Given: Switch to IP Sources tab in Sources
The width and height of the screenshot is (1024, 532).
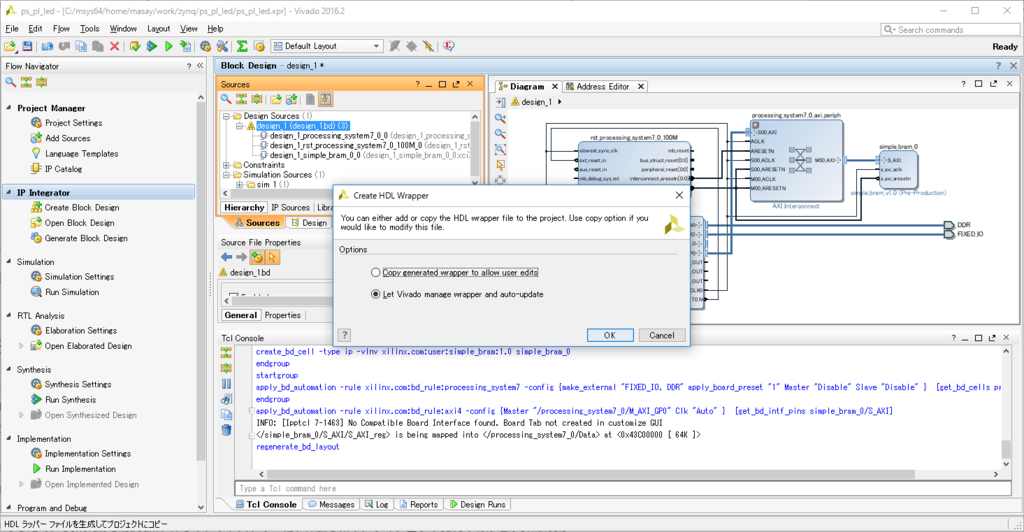Looking at the screenshot, I should (290, 208).
